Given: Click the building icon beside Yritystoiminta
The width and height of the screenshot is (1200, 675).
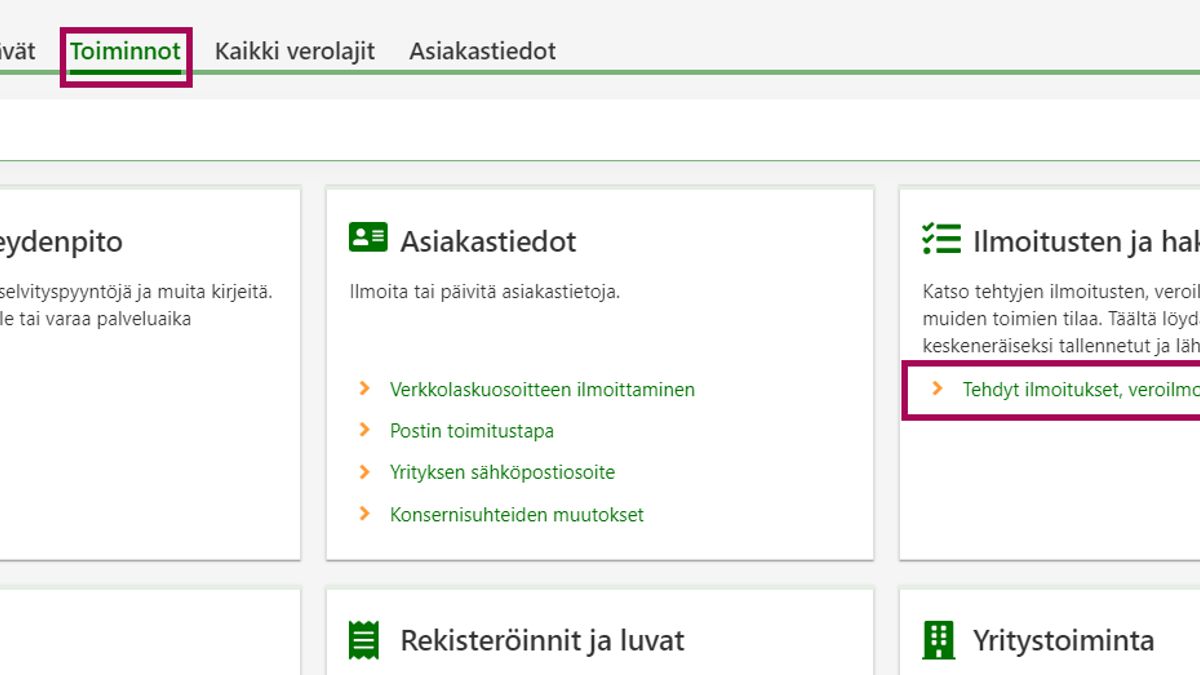Looking at the screenshot, I should [938, 640].
